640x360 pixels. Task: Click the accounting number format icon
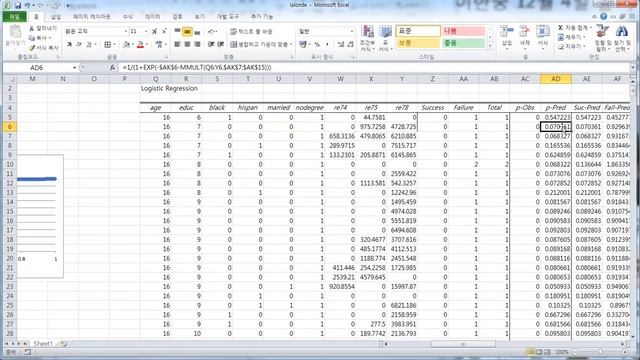pyautogui.click(x=302, y=44)
